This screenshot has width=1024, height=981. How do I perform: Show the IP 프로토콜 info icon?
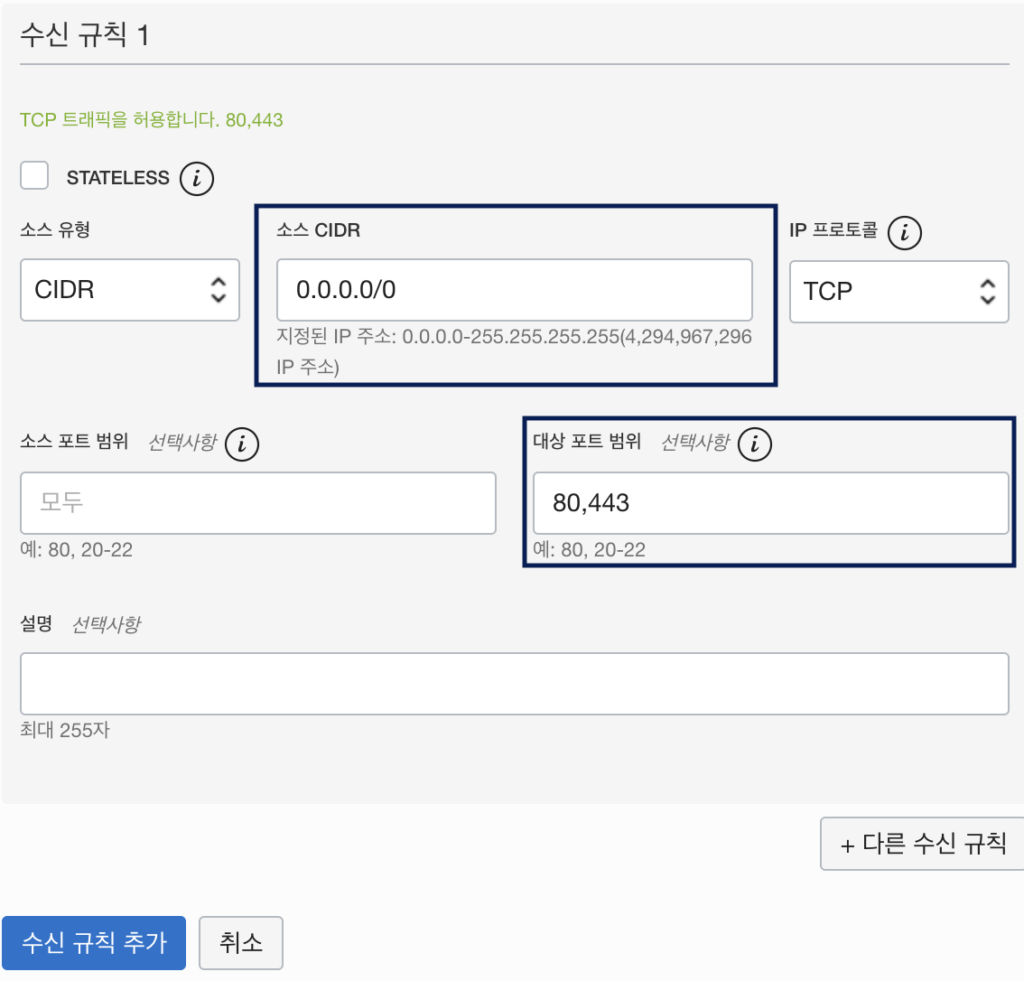[904, 233]
